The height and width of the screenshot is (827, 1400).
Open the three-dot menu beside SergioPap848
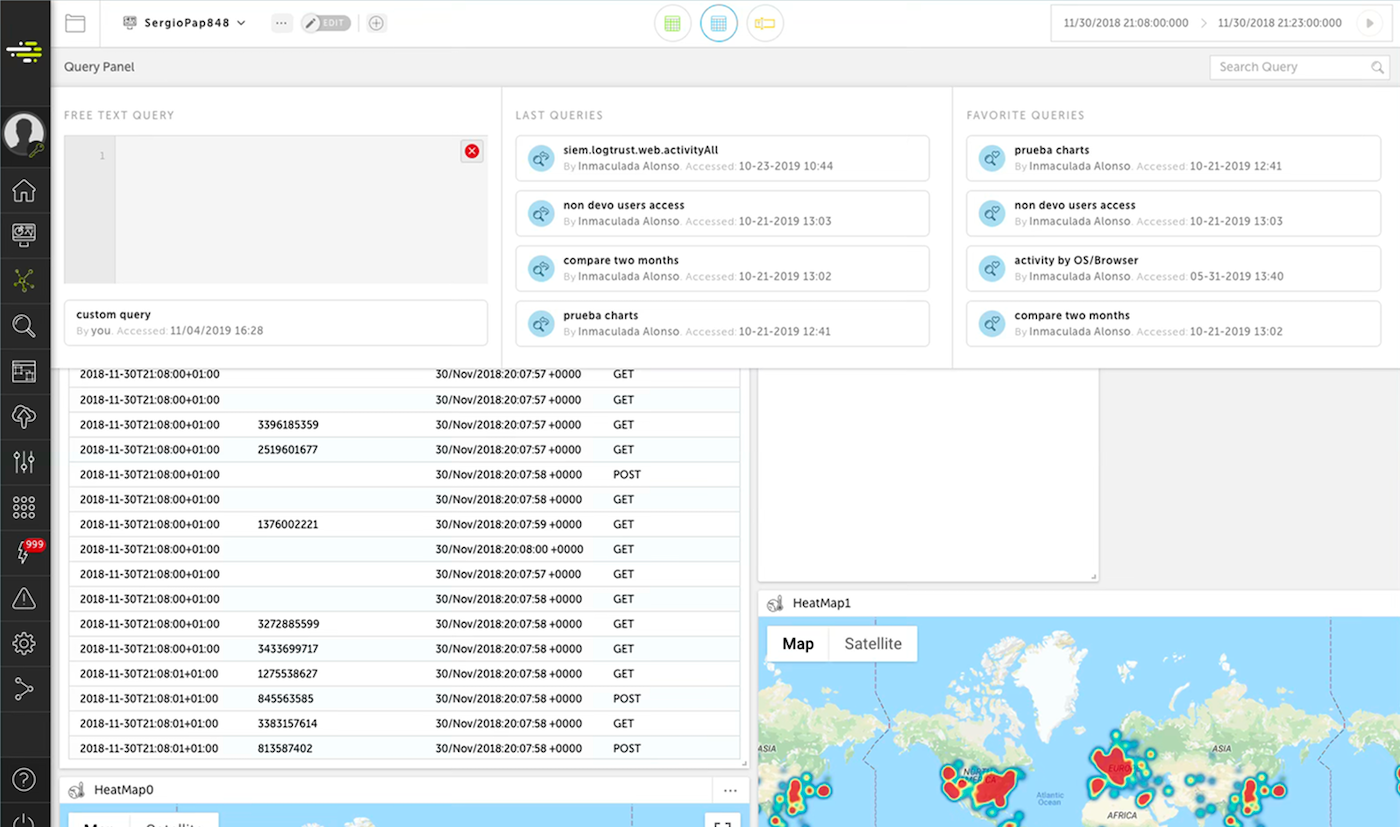tap(282, 23)
